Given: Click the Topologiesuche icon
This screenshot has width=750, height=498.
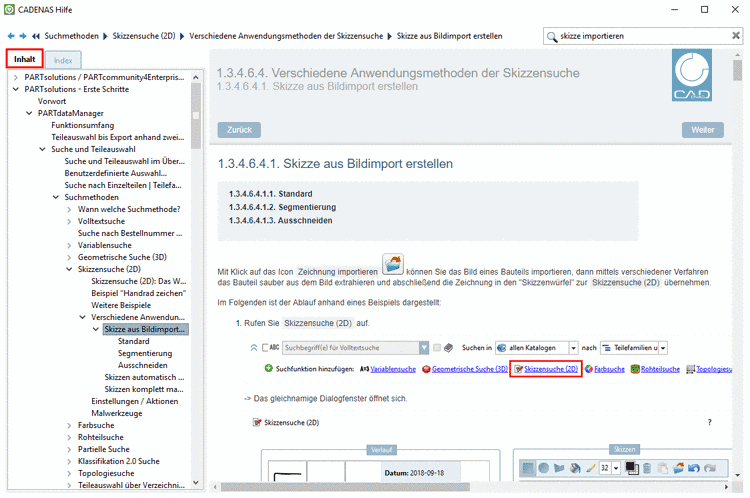Looking at the screenshot, I should tap(690, 369).
